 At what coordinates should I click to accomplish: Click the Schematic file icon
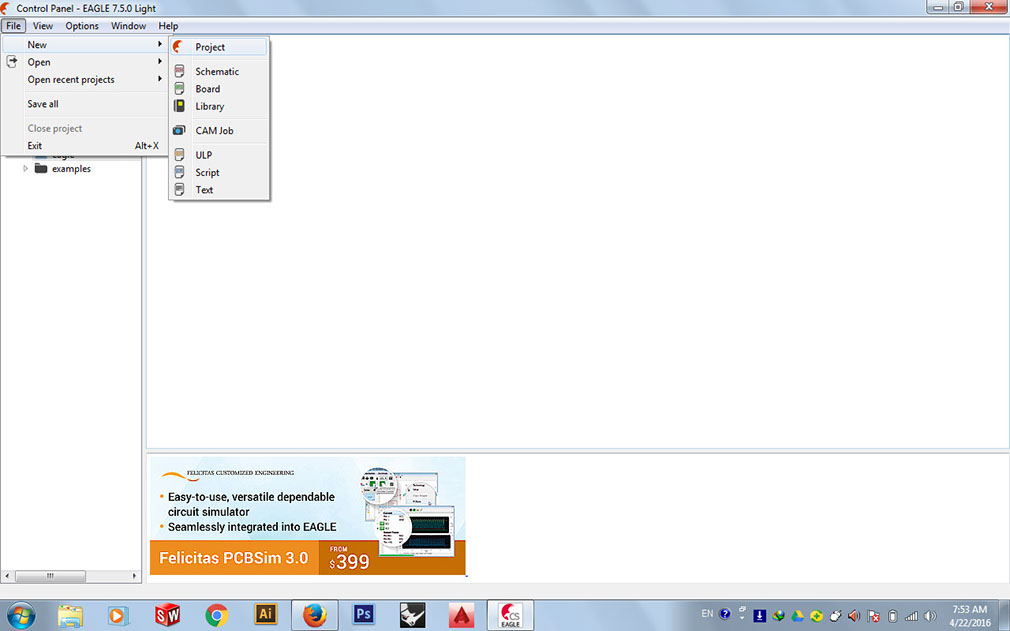180,71
